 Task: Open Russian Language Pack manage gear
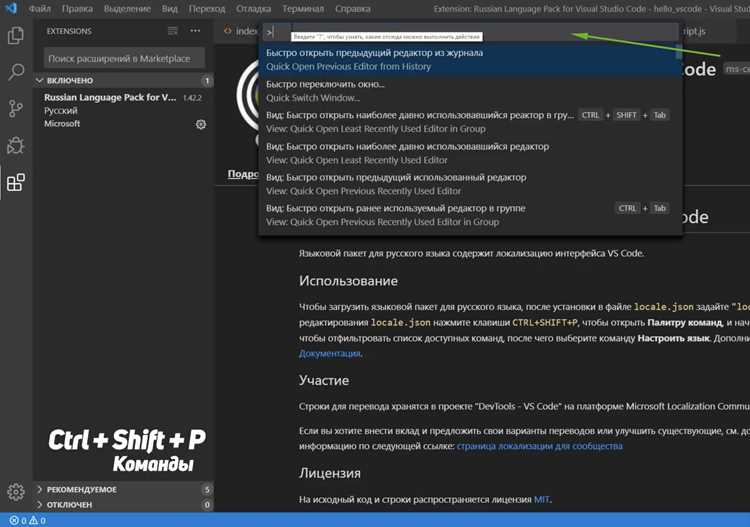201,124
